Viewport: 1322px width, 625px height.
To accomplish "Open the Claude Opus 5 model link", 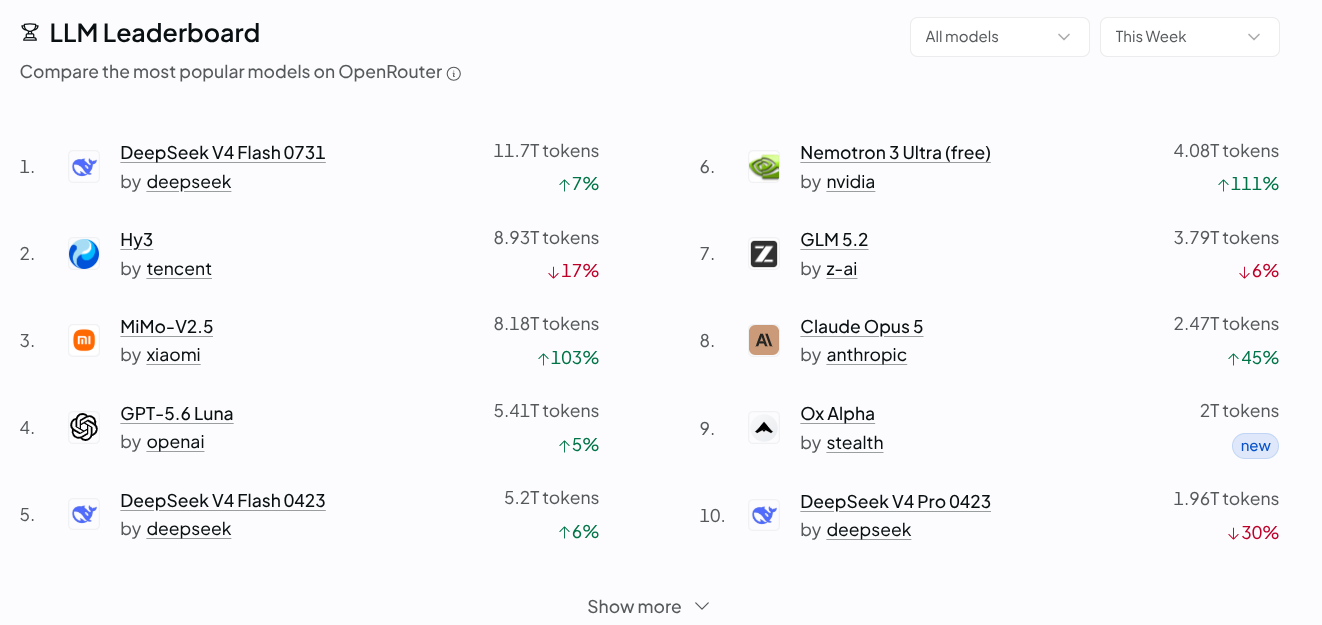I will 861,327.
